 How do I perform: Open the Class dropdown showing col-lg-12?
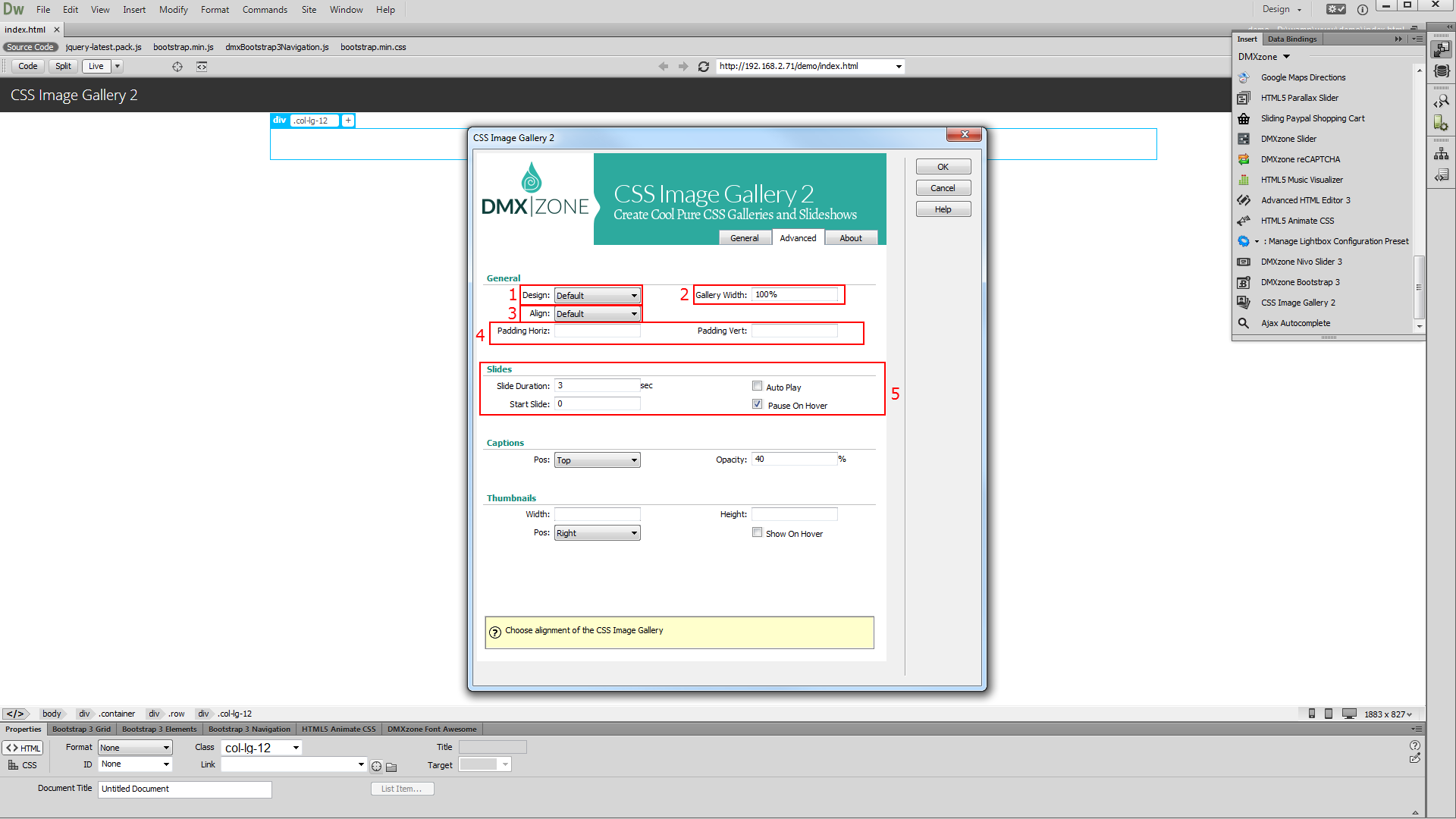[x=262, y=748]
